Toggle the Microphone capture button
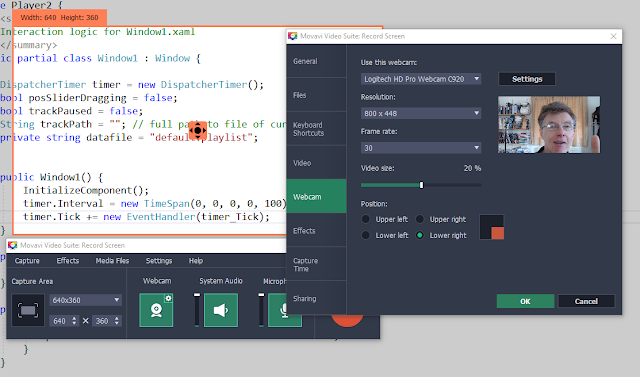The width and height of the screenshot is (640, 377). [x=285, y=310]
